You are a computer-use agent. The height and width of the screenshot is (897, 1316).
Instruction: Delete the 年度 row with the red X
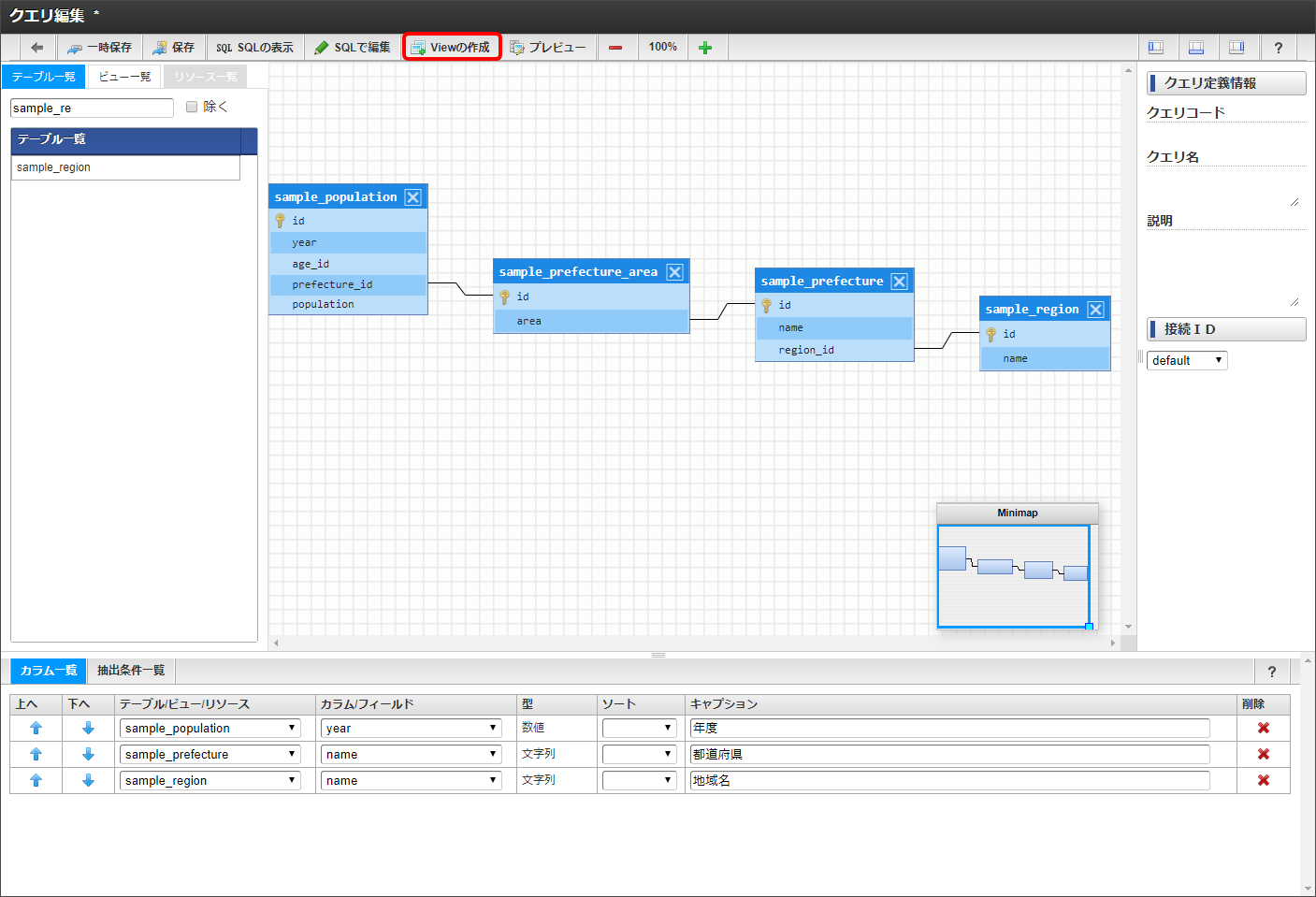(1264, 728)
